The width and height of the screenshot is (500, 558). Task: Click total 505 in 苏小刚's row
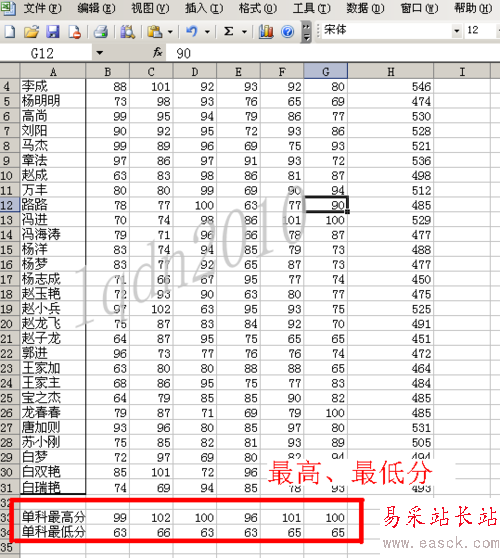coord(391,442)
